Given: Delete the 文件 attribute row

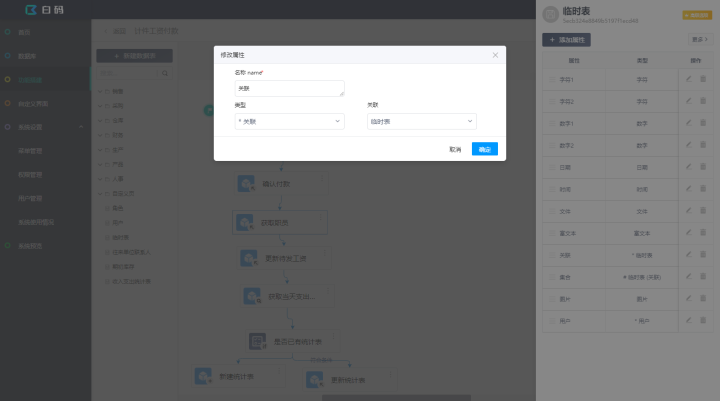Looking at the screenshot, I should pyautogui.click(x=703, y=211).
